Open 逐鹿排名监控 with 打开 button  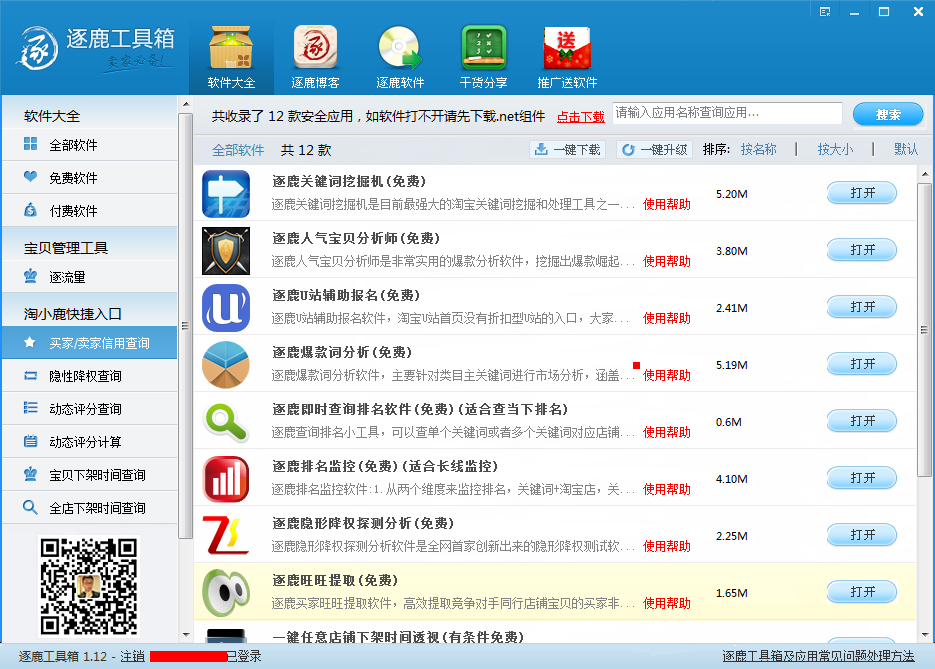click(x=862, y=478)
